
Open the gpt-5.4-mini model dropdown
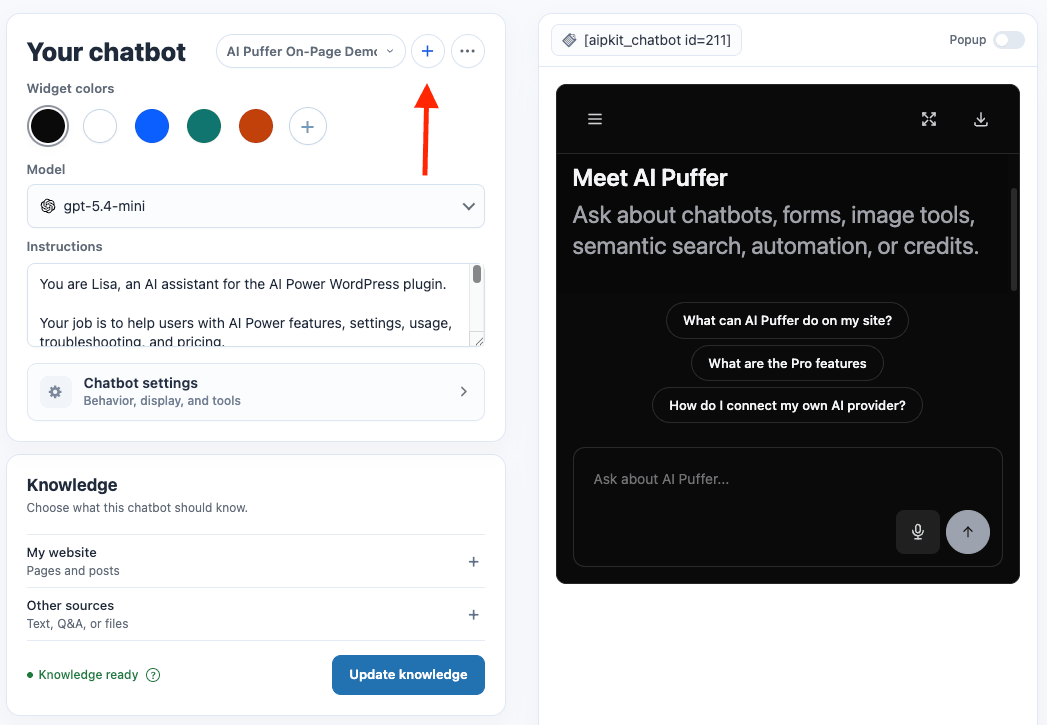point(256,206)
